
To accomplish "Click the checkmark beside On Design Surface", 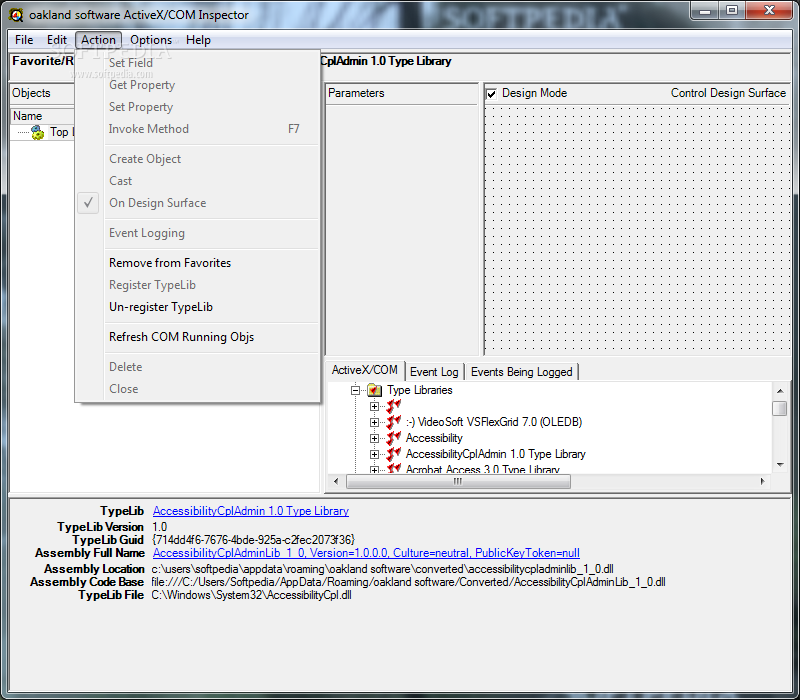I will (88, 203).
